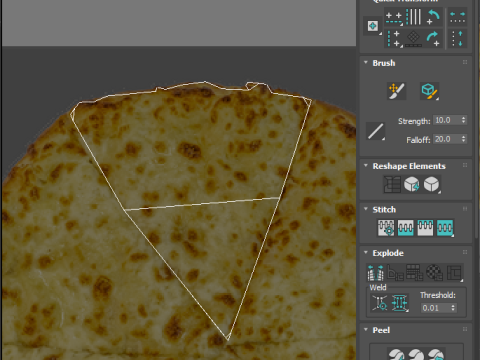480x360 pixels.
Task: Rotate selection 90 degrees clockwise
Action: 433,39
